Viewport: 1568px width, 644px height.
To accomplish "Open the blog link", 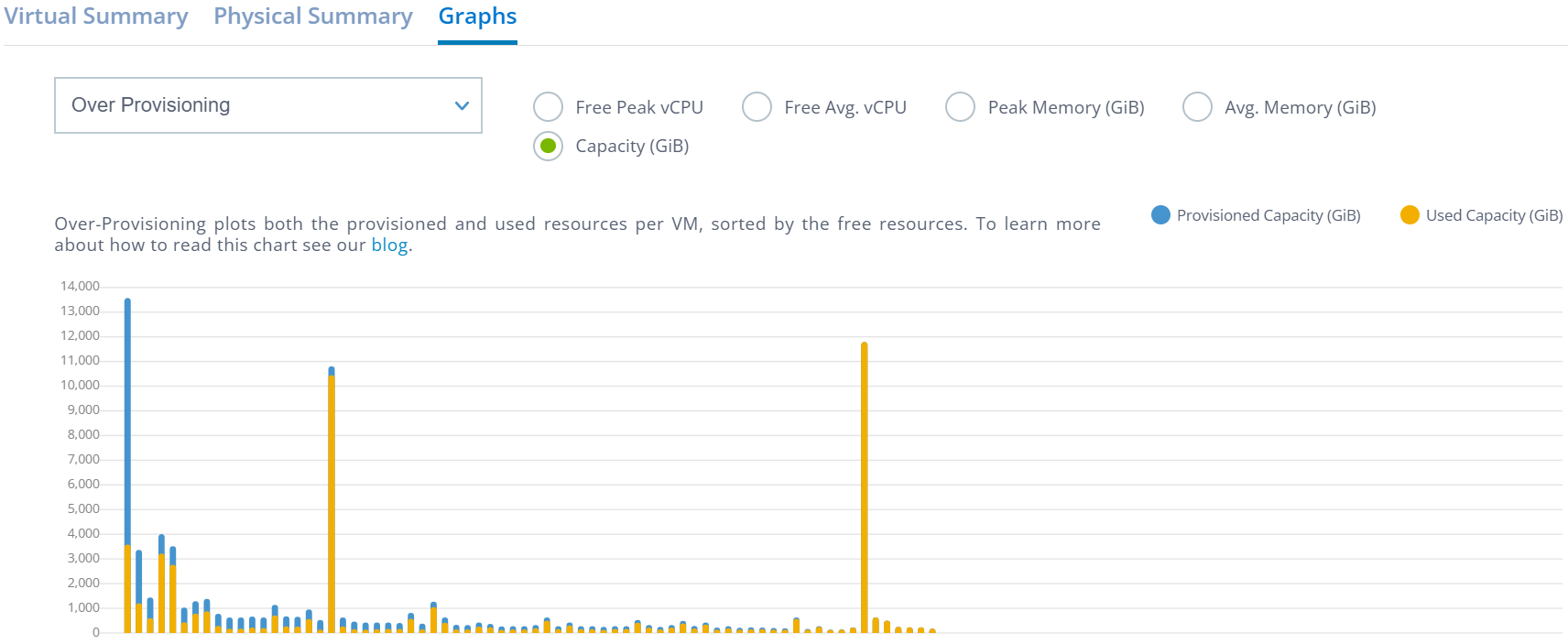I will click(x=388, y=245).
